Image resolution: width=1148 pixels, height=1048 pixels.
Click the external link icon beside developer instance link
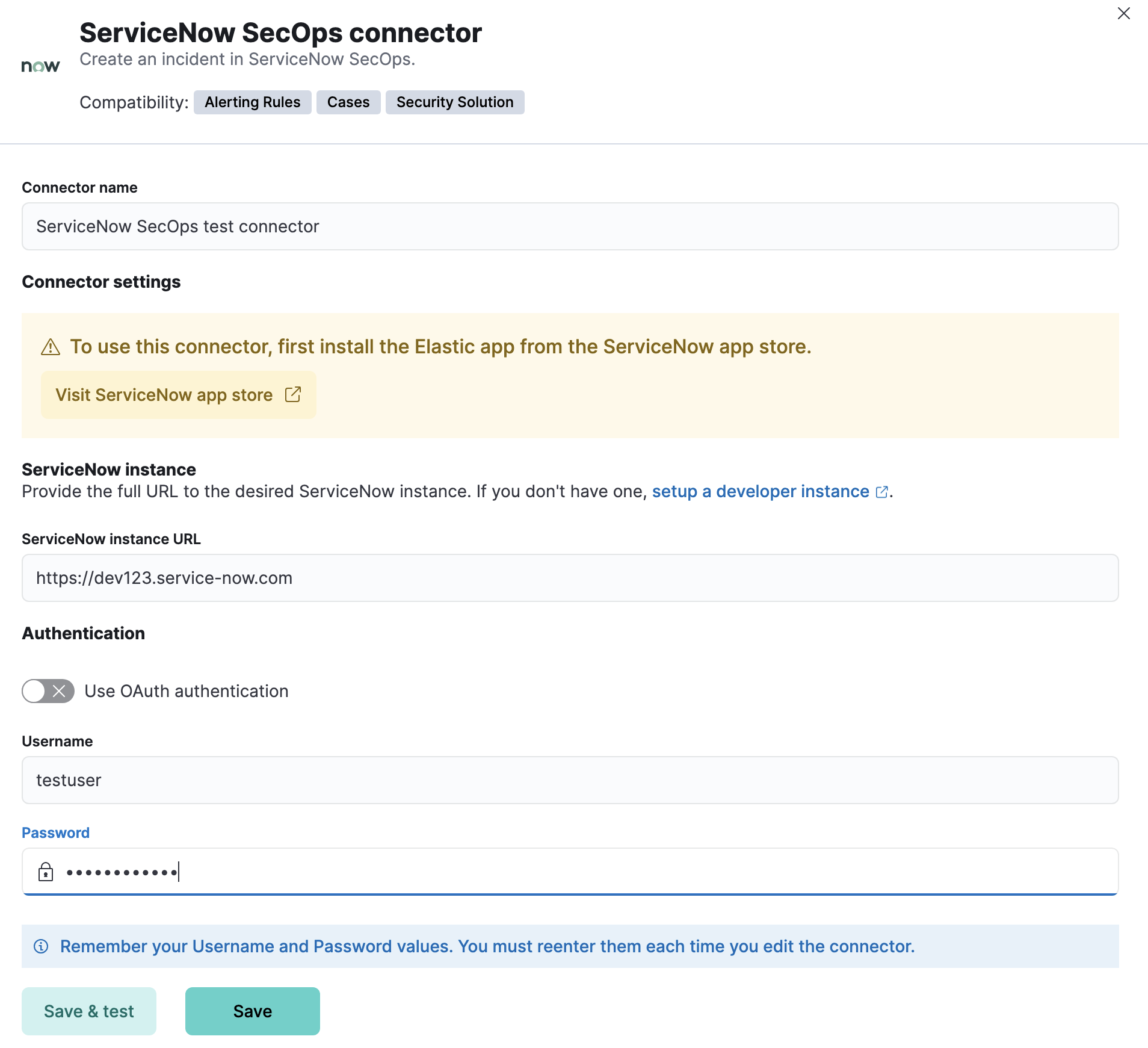[x=881, y=491]
